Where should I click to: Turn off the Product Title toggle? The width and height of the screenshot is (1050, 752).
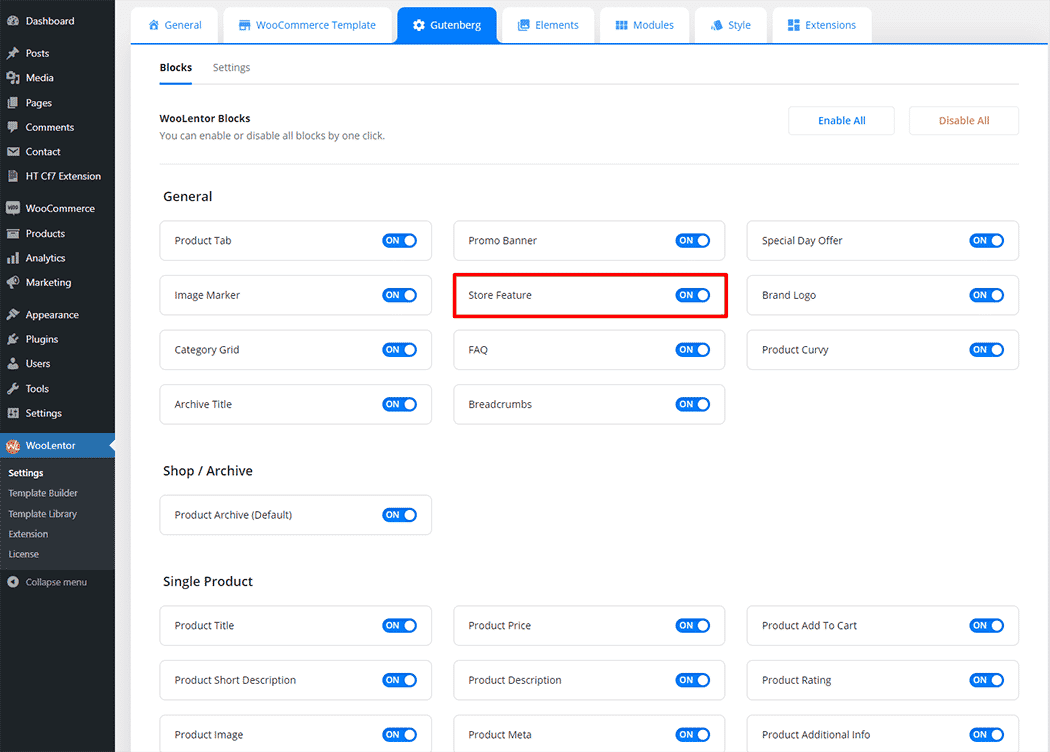pyautogui.click(x=399, y=625)
